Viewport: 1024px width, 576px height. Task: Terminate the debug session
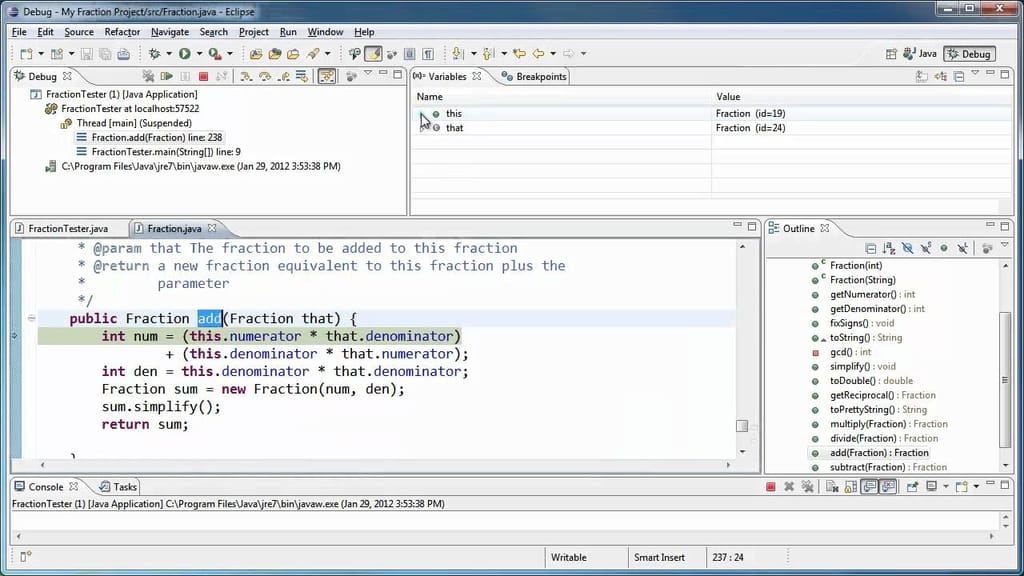tap(203, 76)
